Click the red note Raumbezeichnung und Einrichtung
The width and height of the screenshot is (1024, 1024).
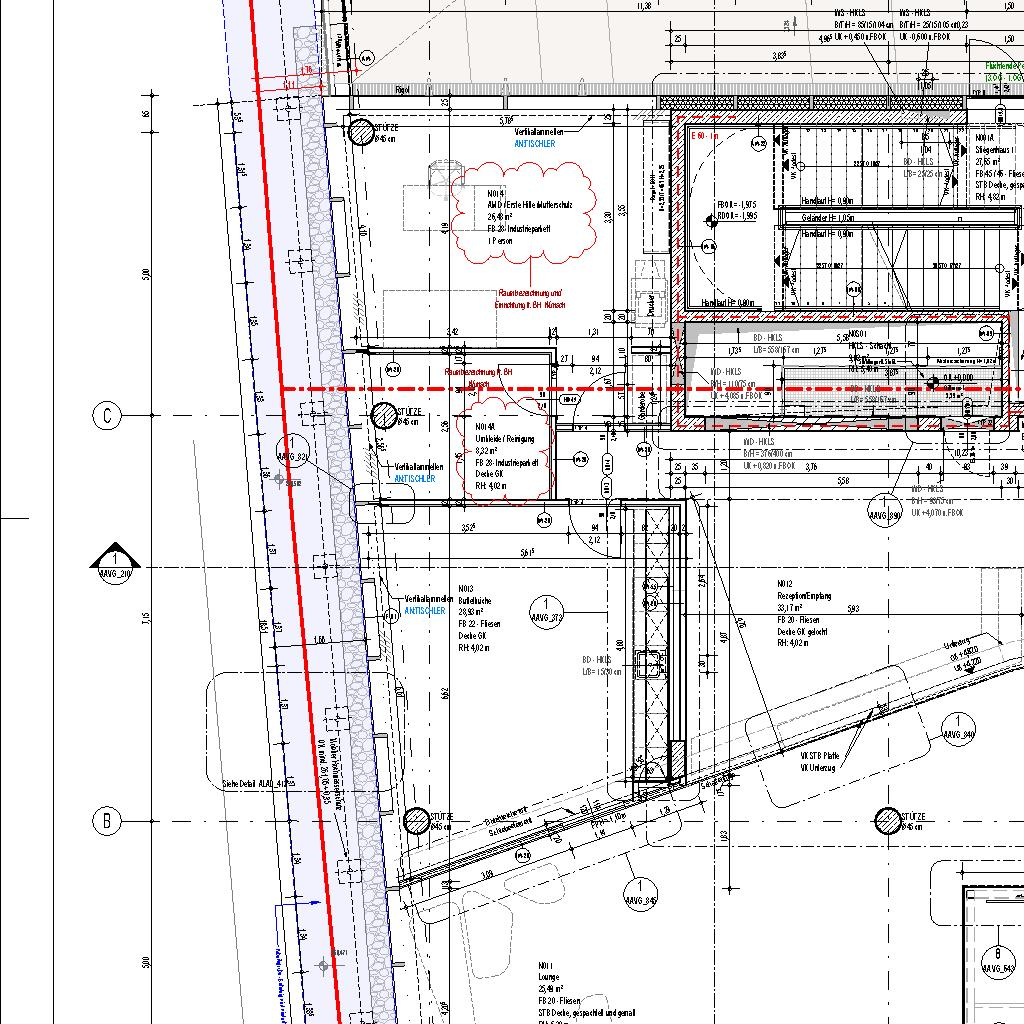(x=529, y=298)
